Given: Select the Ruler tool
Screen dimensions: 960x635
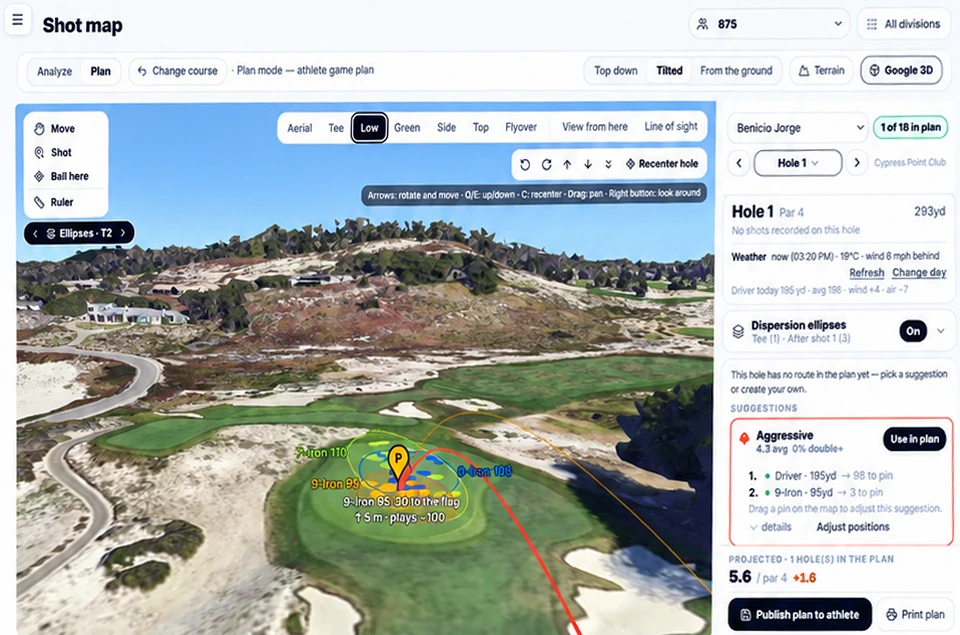Looking at the screenshot, I should coord(54,202).
